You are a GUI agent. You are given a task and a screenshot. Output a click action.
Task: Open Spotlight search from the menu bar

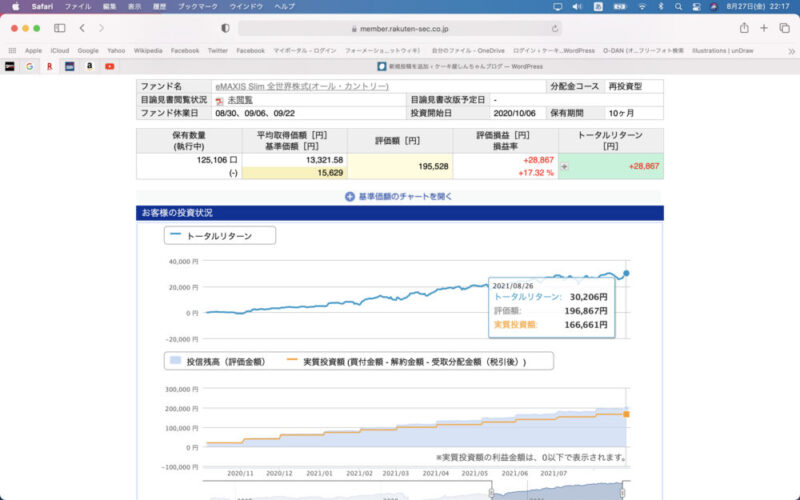coord(678,7)
